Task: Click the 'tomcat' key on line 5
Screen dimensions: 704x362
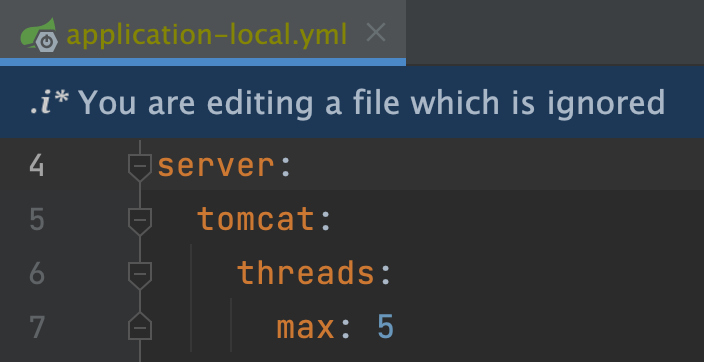Action: tap(255, 220)
